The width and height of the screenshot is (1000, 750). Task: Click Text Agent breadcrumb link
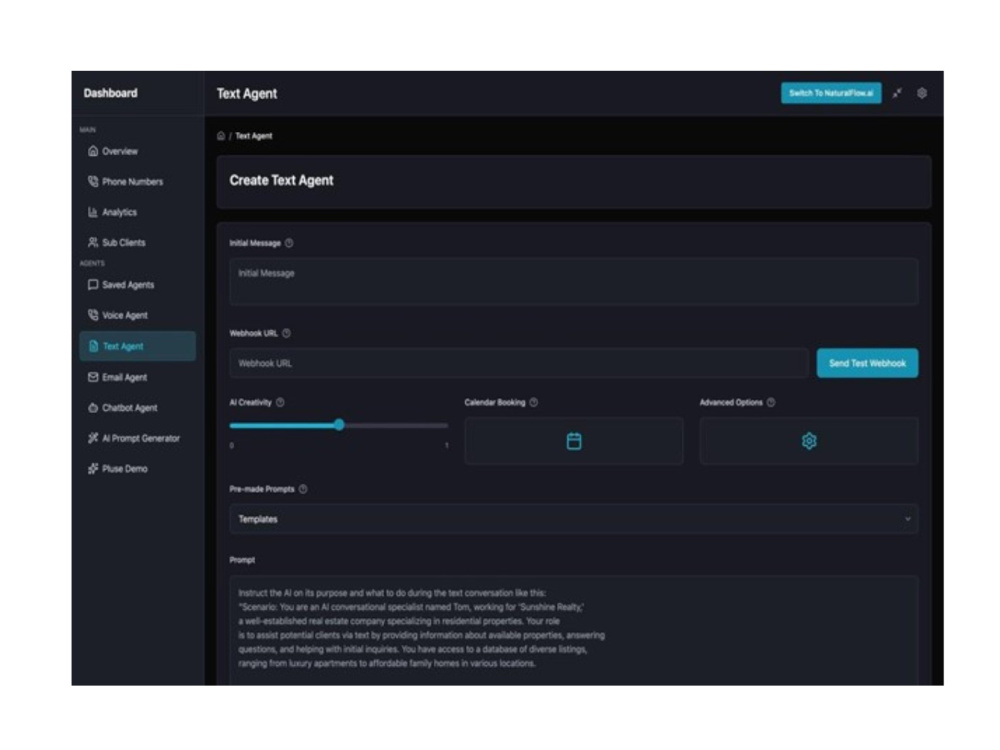(254, 136)
